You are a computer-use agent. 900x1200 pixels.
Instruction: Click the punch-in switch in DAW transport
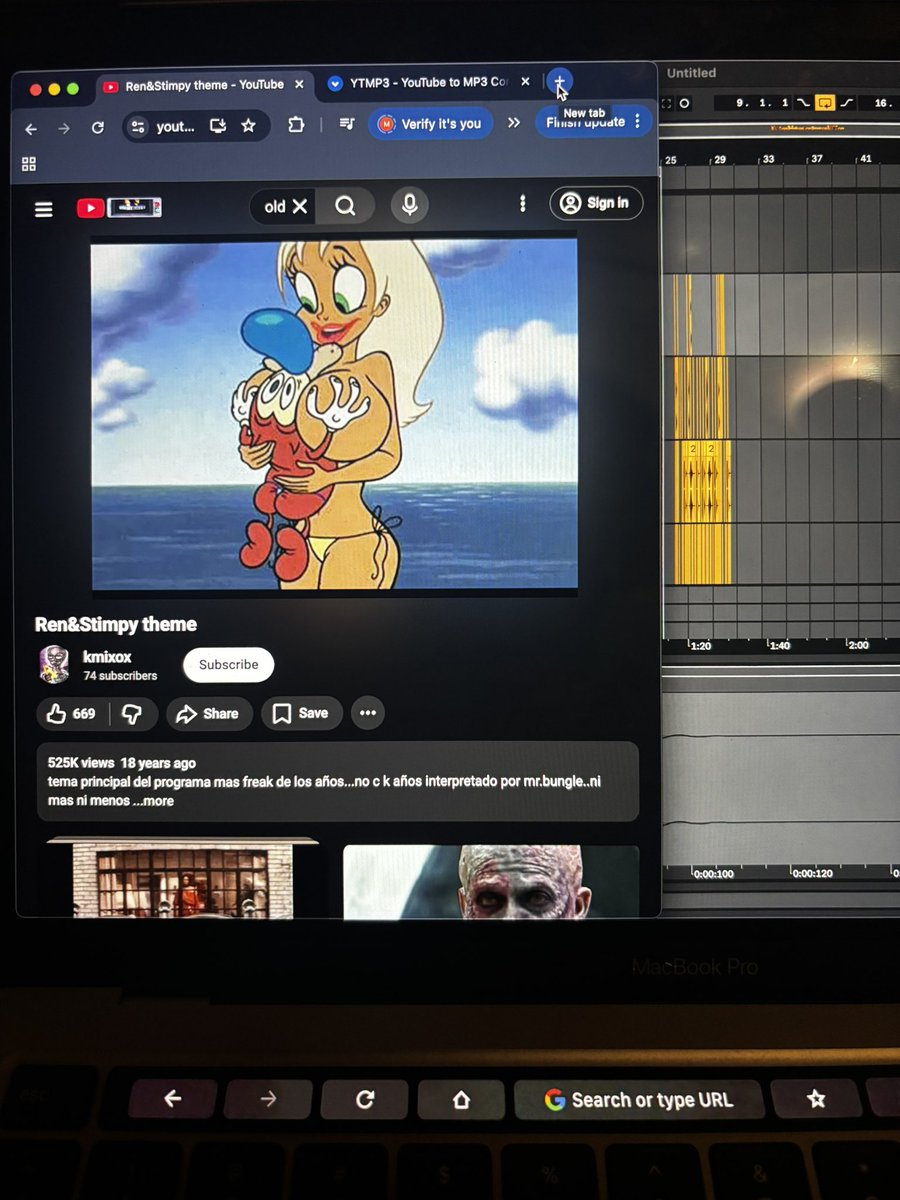(802, 103)
